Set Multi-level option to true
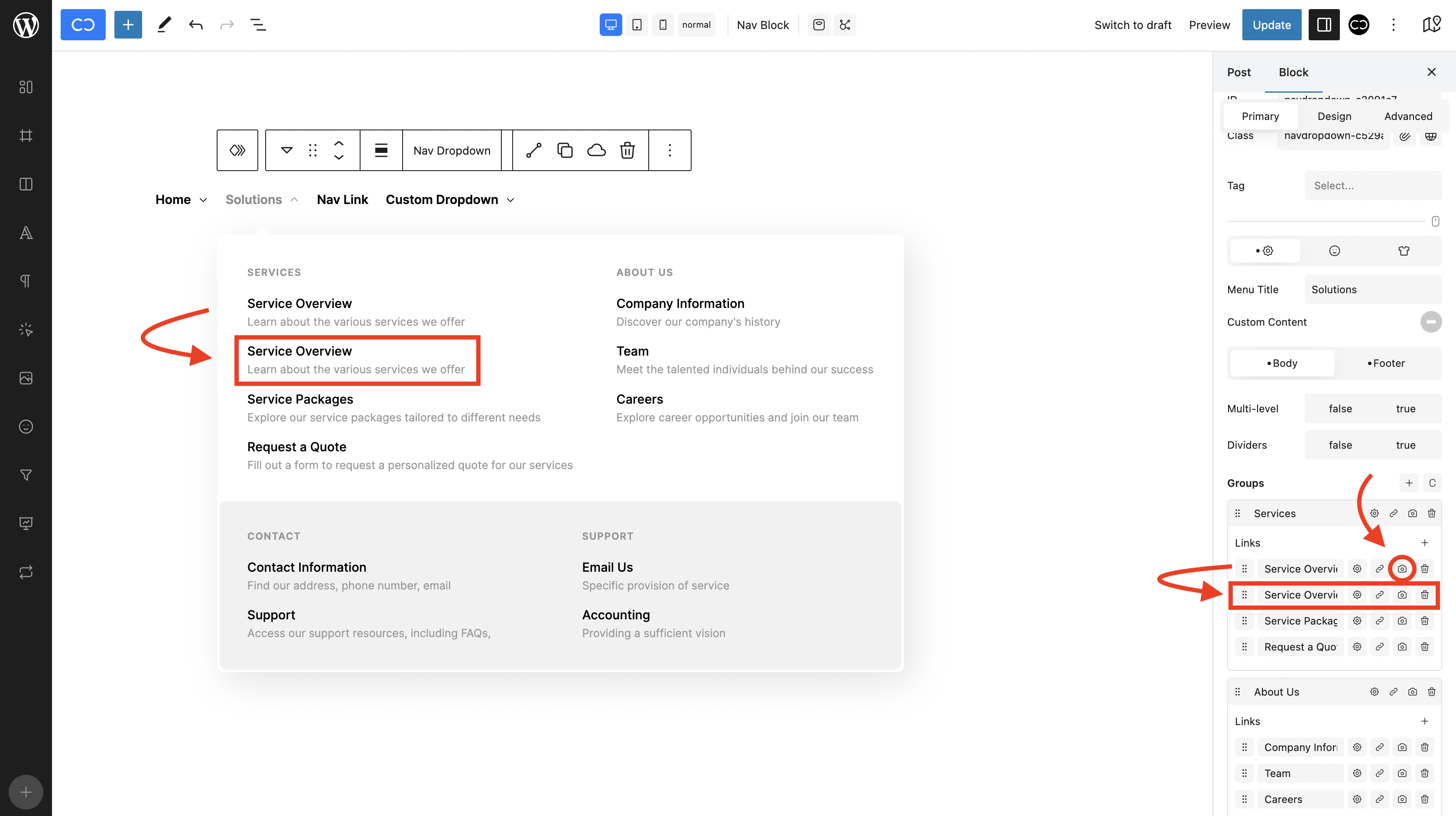1456x816 pixels. click(1405, 408)
